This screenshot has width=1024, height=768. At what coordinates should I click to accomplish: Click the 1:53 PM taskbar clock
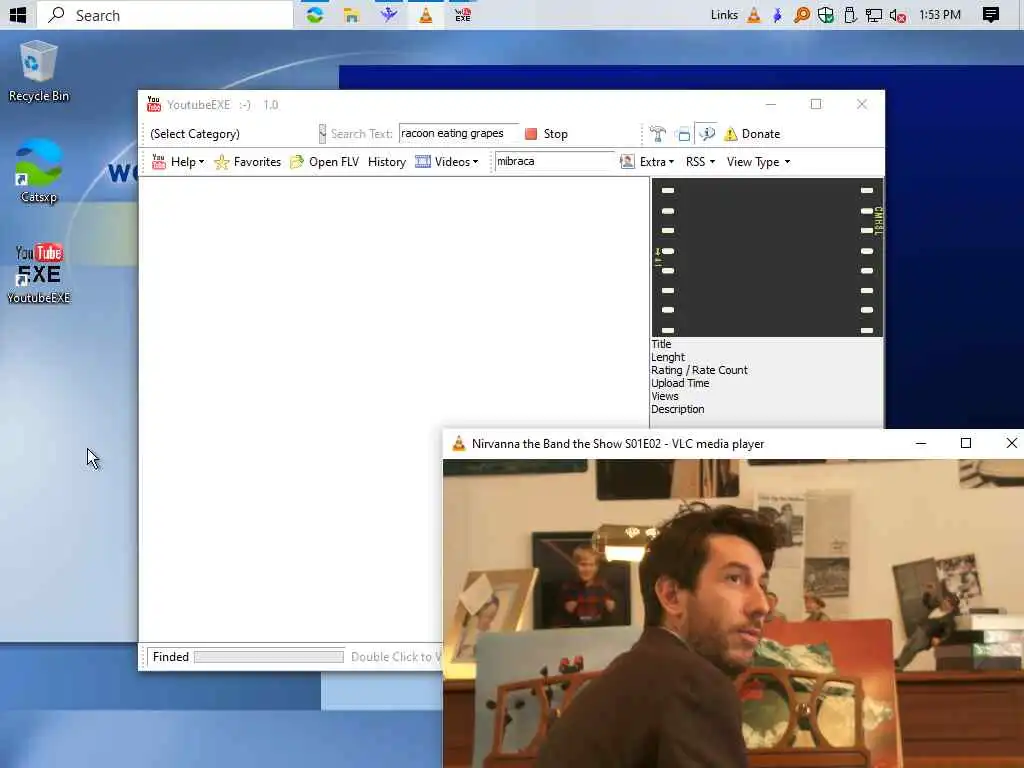[x=940, y=15]
